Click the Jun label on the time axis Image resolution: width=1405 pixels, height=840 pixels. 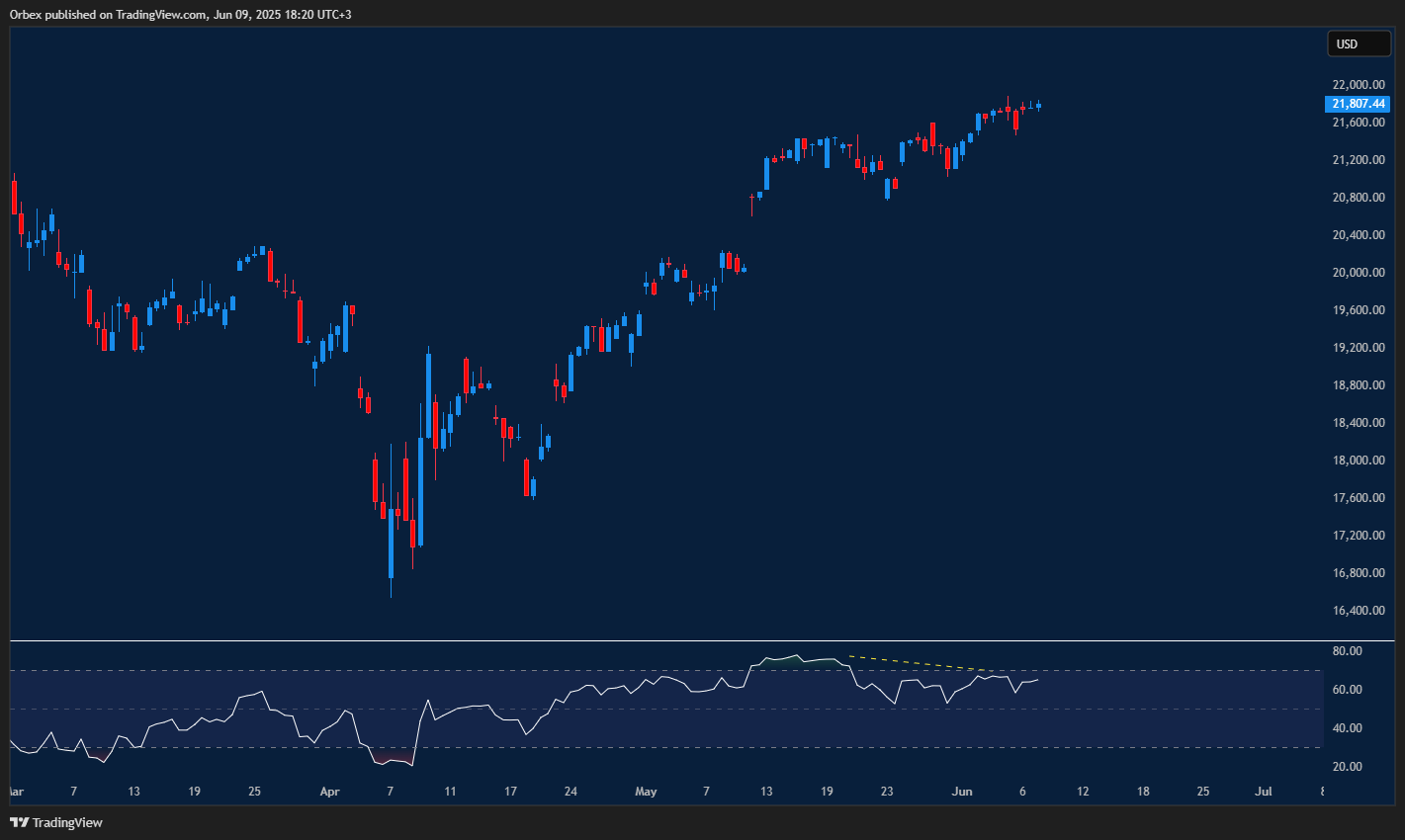(x=961, y=792)
